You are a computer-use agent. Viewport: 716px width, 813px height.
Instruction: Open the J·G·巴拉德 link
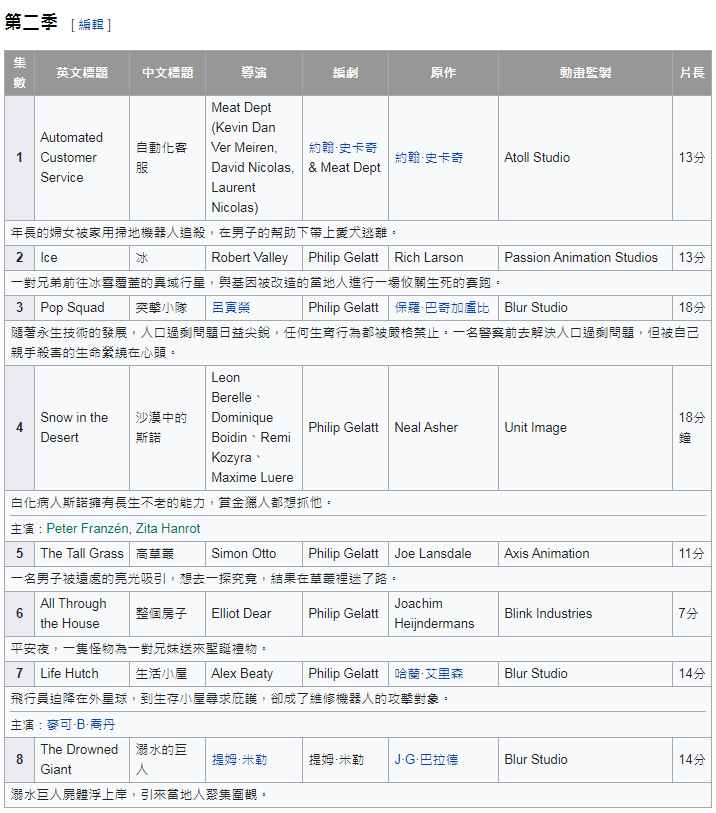(x=426, y=760)
